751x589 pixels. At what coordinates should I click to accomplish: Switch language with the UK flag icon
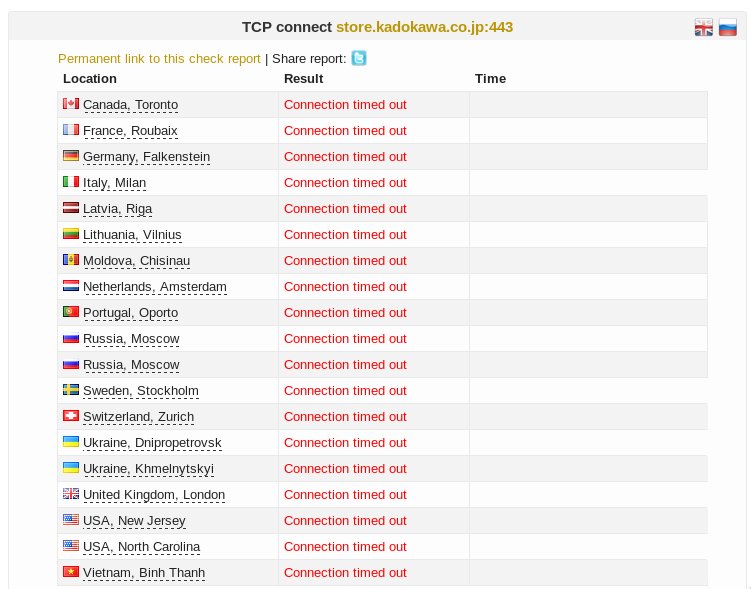(704, 28)
